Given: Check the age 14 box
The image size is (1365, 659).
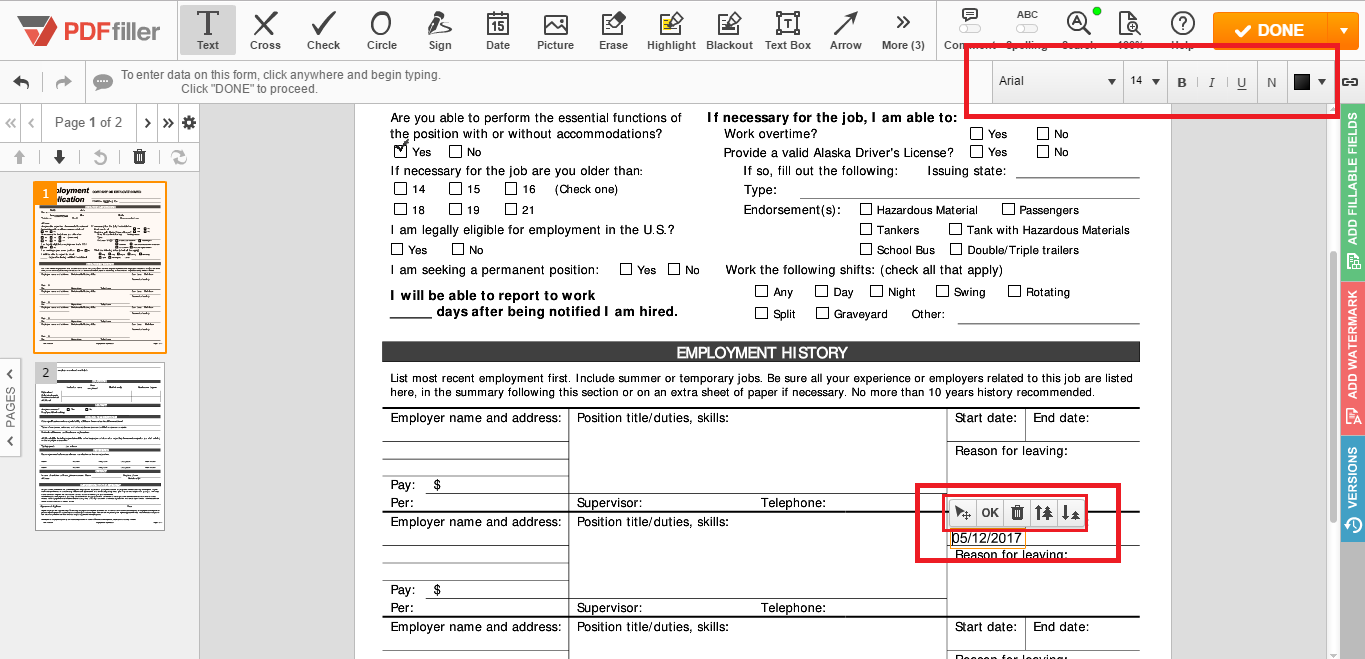Looking at the screenshot, I should pos(400,188).
